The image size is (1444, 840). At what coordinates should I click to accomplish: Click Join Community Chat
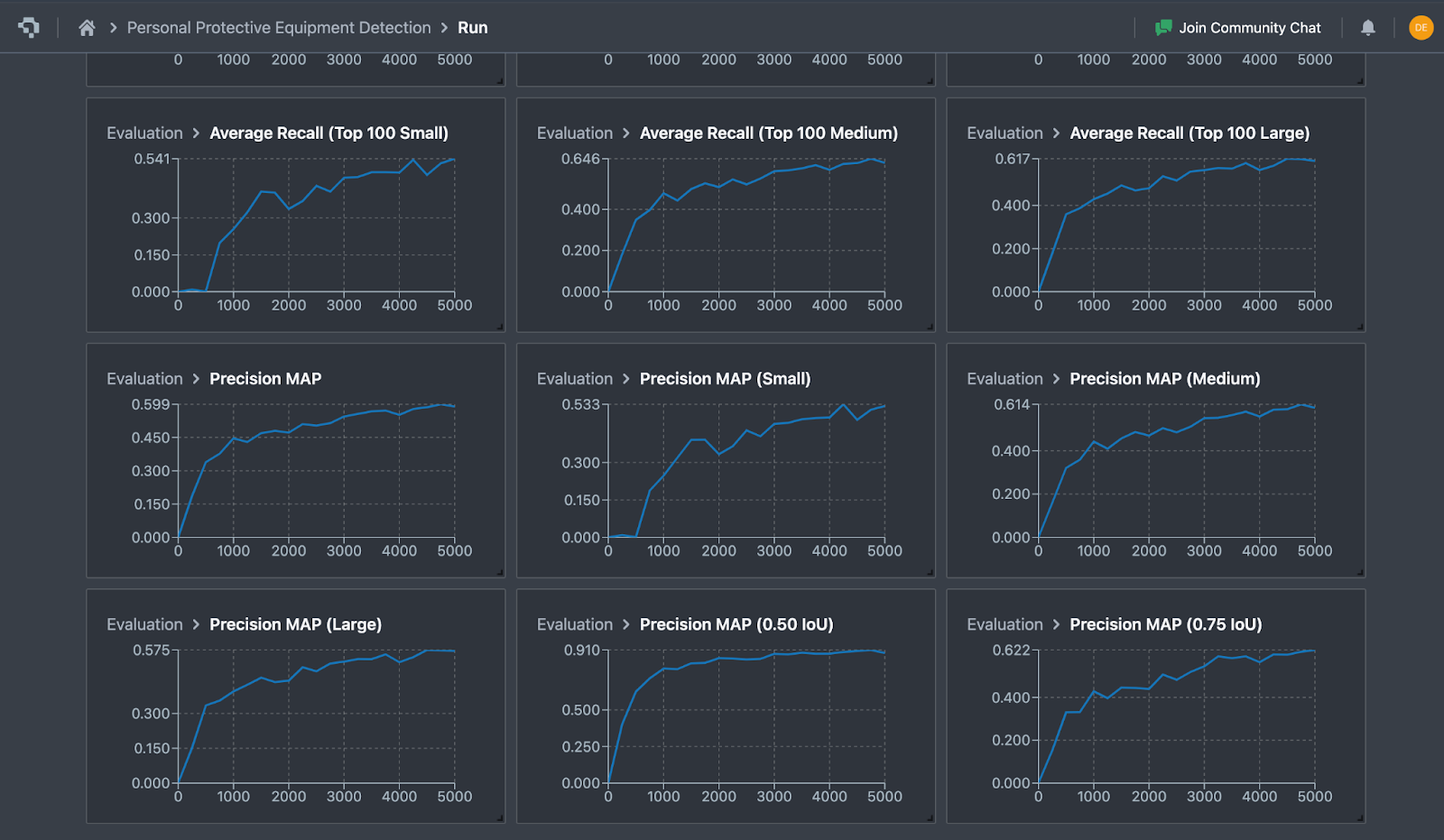(x=1250, y=27)
